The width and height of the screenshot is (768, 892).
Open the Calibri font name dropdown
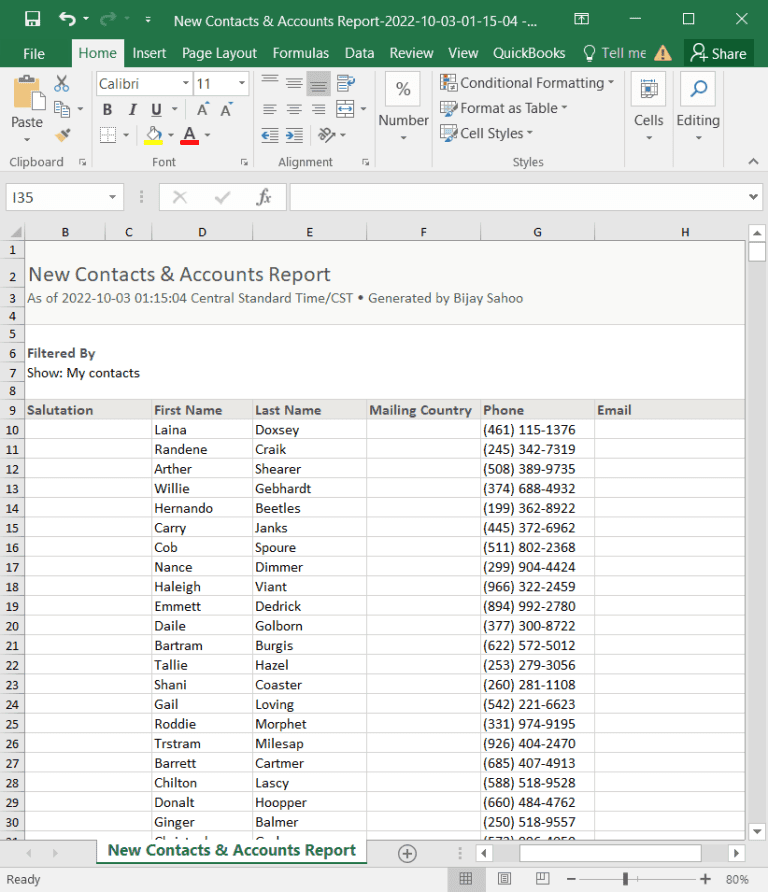click(x=186, y=84)
